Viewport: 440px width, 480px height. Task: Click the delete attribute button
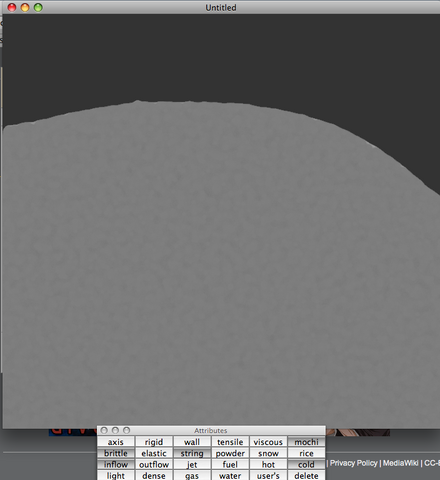coord(306,475)
